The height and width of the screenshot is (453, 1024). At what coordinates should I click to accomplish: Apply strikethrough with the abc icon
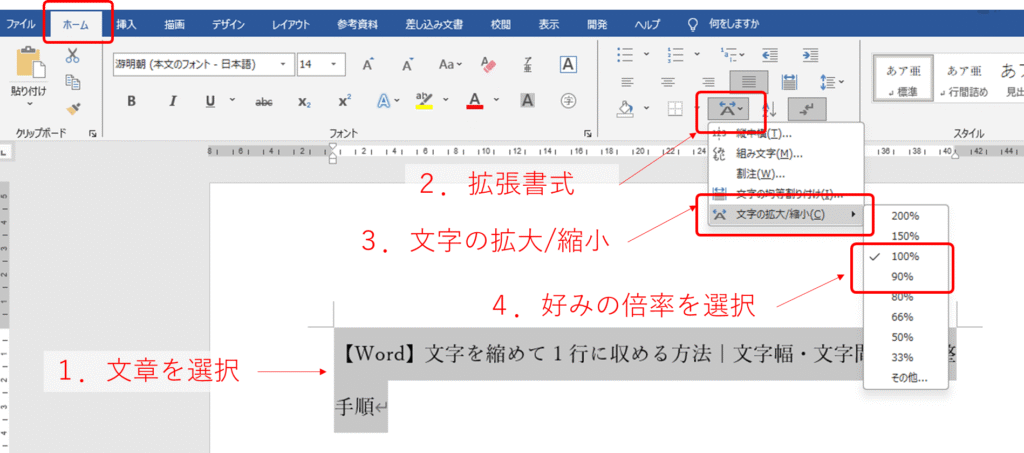265,101
